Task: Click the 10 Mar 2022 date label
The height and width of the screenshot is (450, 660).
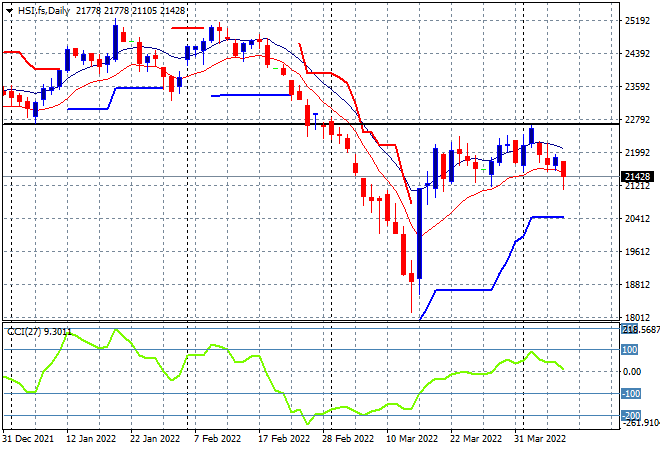Action: tap(412, 439)
